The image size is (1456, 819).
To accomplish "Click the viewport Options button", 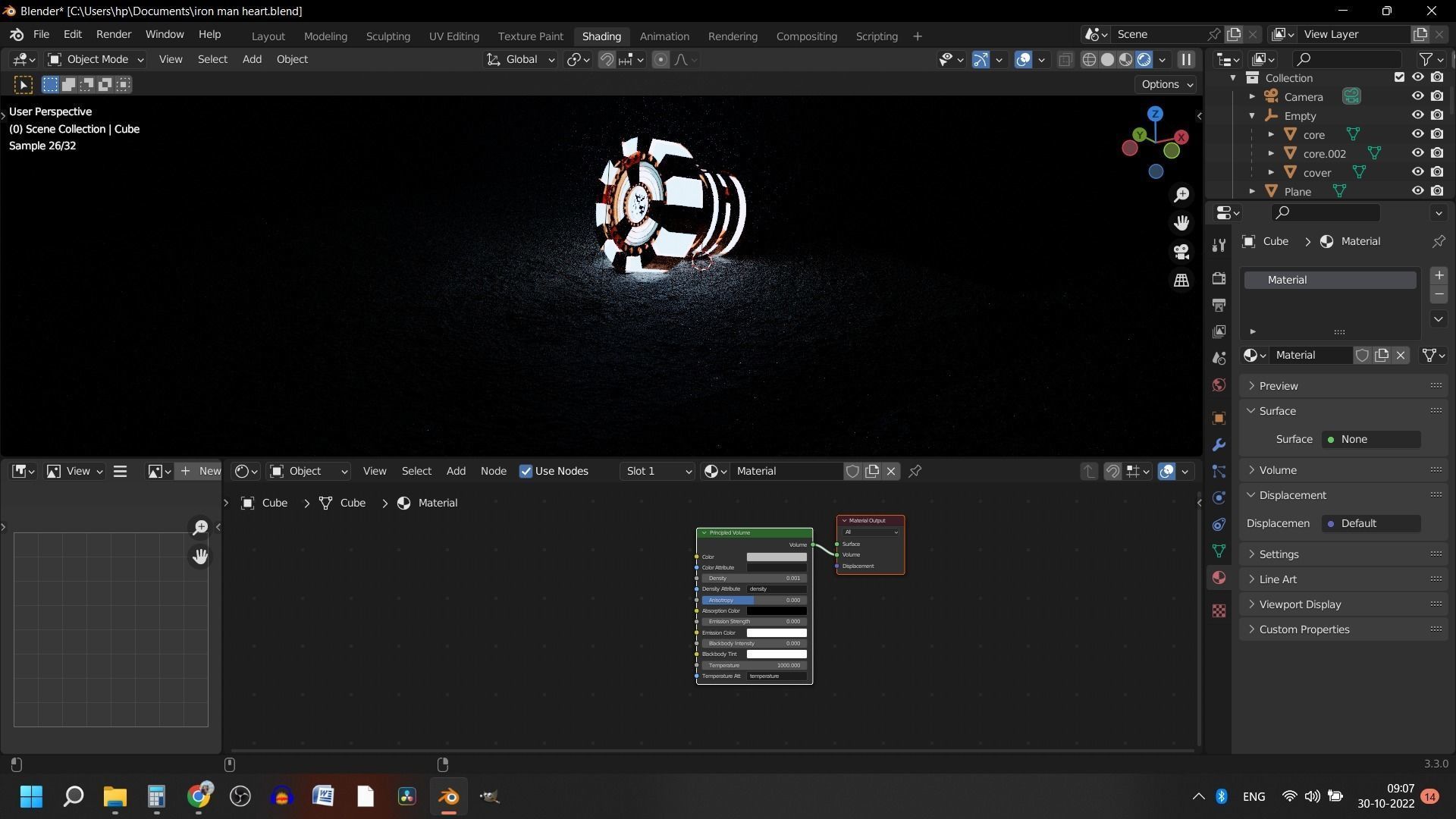I will 1166,84.
